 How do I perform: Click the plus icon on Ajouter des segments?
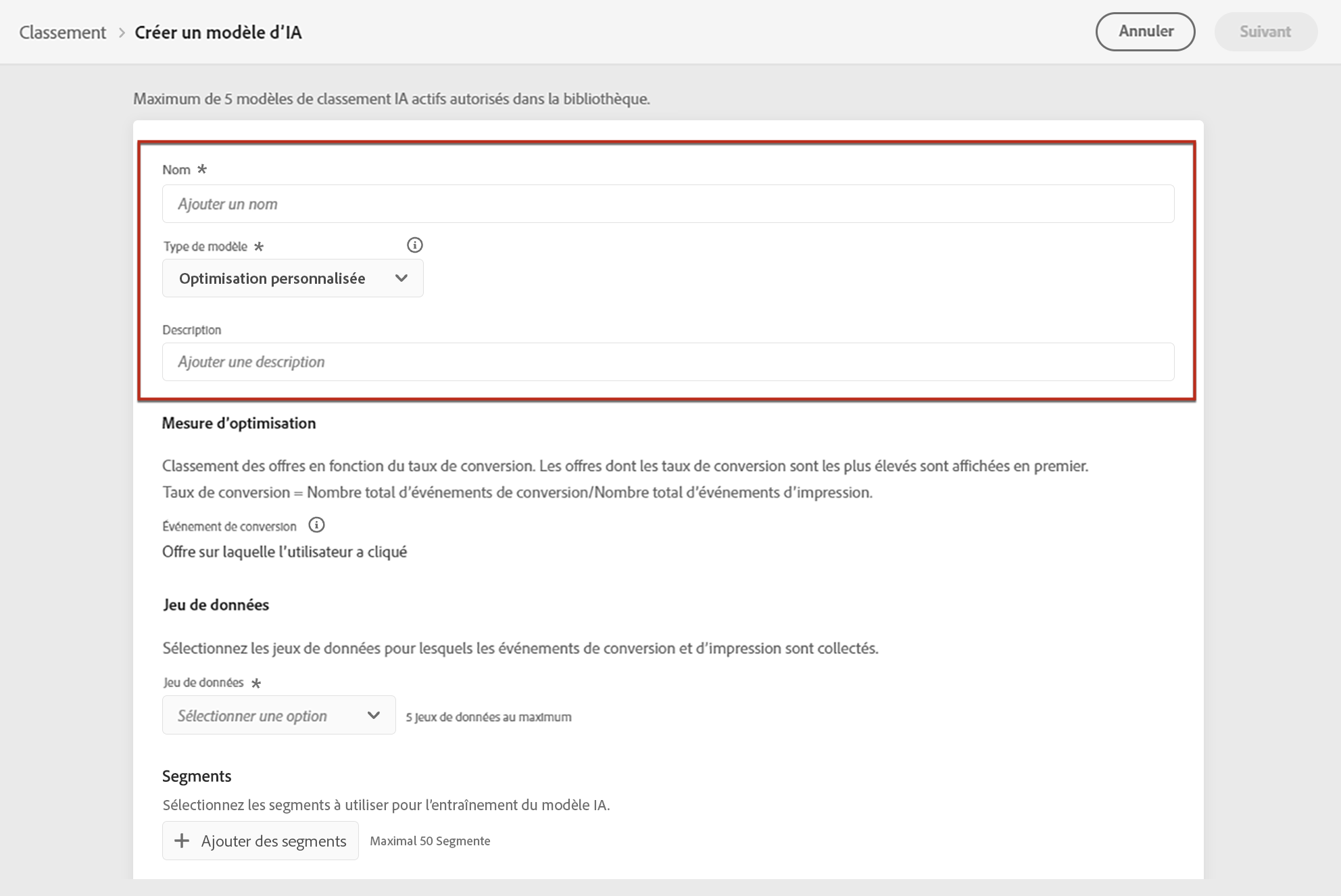tap(182, 841)
